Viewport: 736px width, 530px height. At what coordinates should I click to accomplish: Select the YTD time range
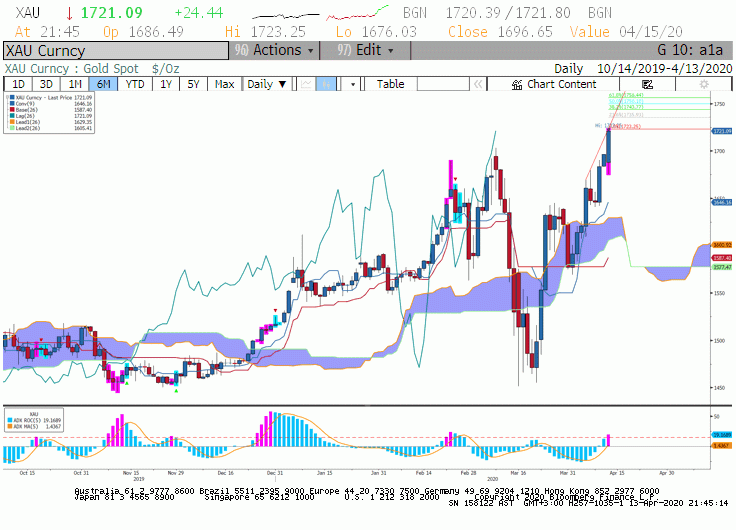point(135,84)
